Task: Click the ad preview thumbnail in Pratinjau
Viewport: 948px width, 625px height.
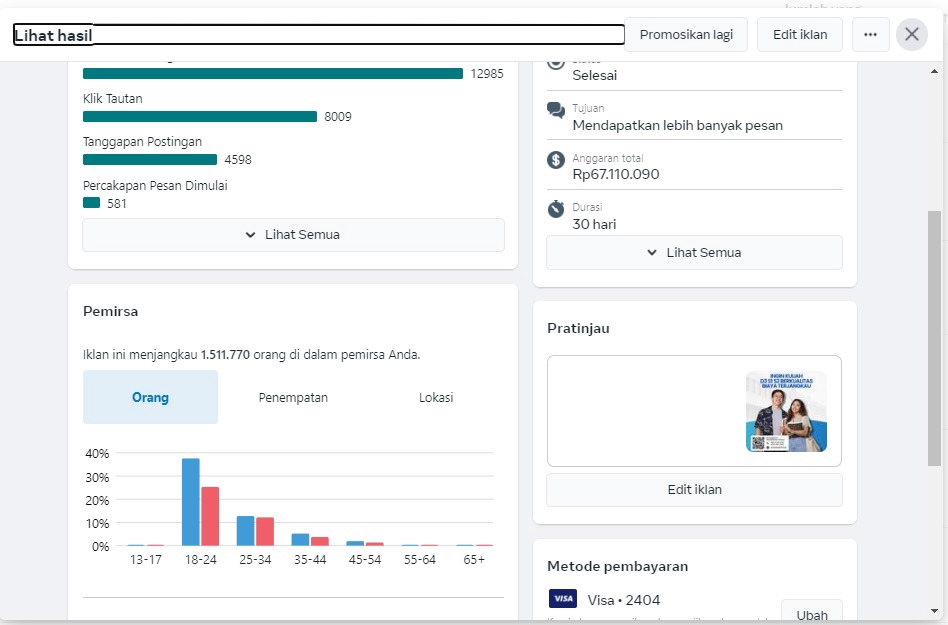Action: pyautogui.click(x=786, y=410)
